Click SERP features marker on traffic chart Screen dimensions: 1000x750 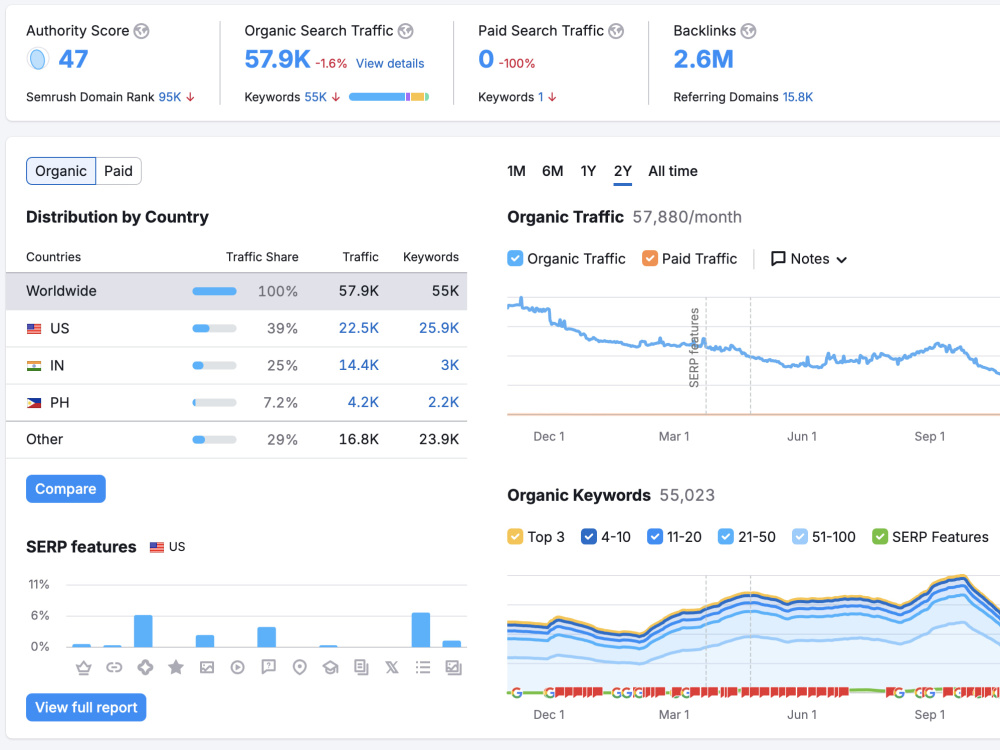click(695, 348)
